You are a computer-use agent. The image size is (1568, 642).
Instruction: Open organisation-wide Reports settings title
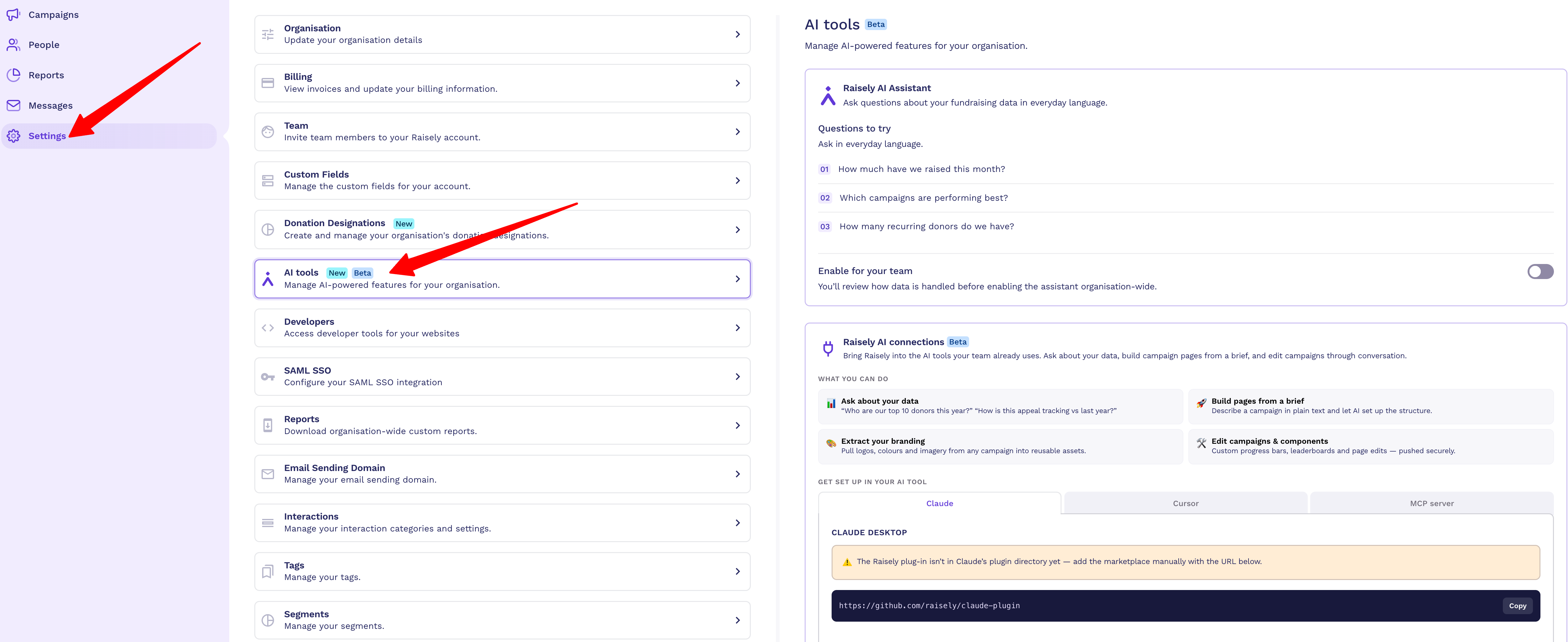(301, 419)
